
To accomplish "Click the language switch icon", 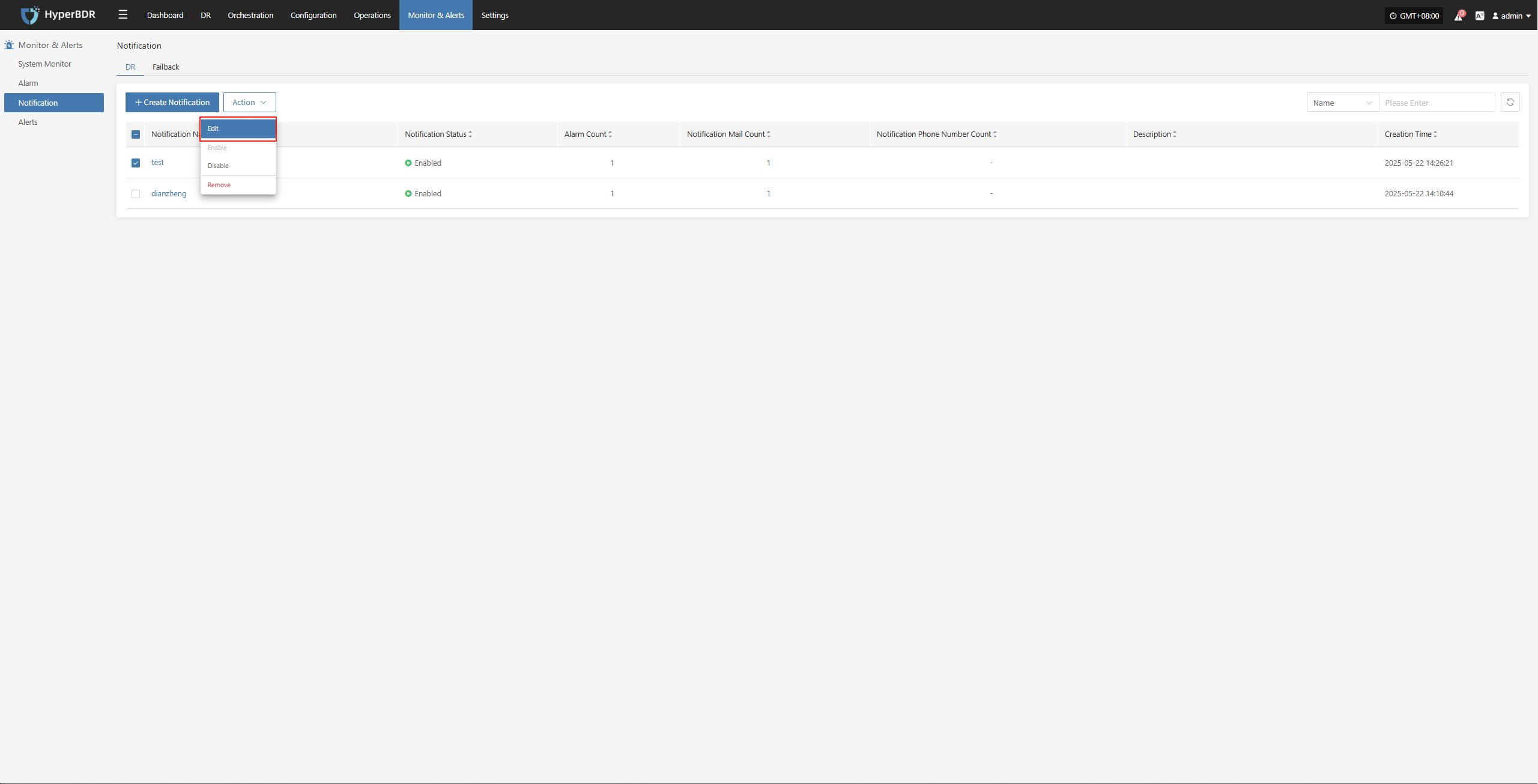I will (1480, 16).
